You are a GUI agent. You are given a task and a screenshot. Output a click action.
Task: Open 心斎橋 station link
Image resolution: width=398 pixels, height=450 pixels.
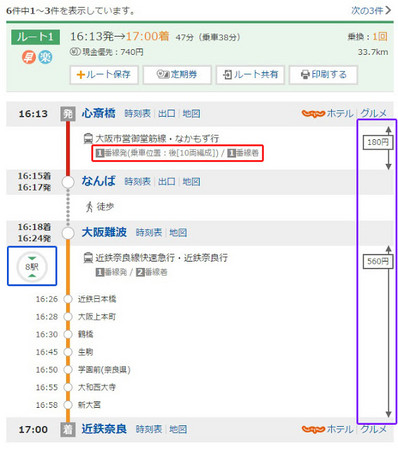98,113
